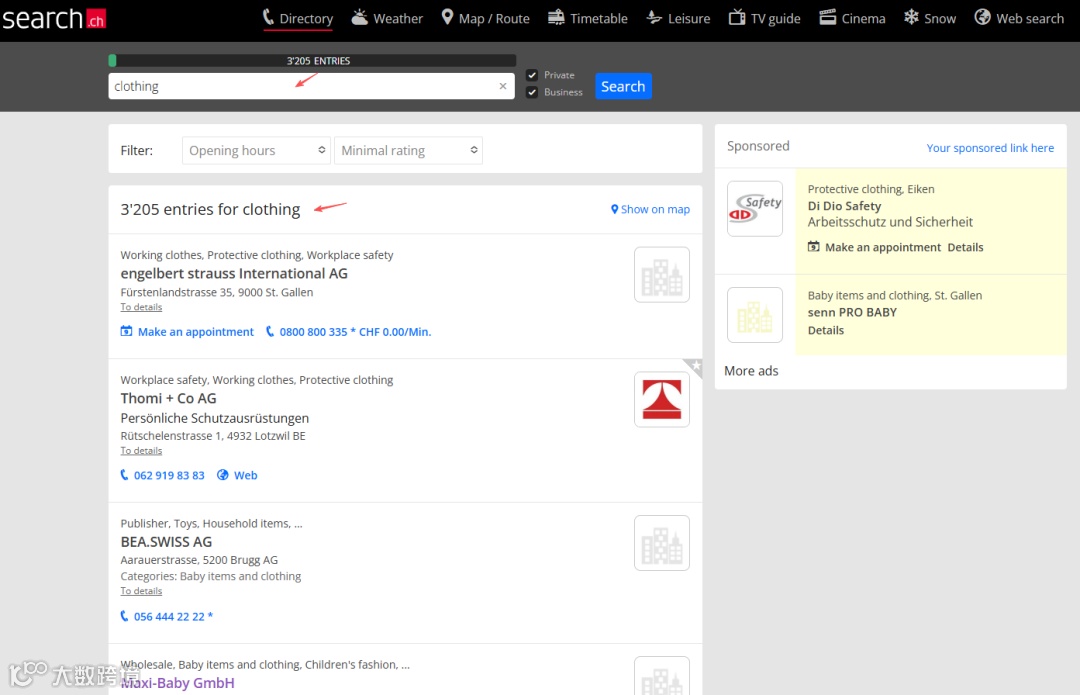Image resolution: width=1080 pixels, height=695 pixels.
Task: Click Make an appointment for Di Dio Safety
Action: point(875,247)
